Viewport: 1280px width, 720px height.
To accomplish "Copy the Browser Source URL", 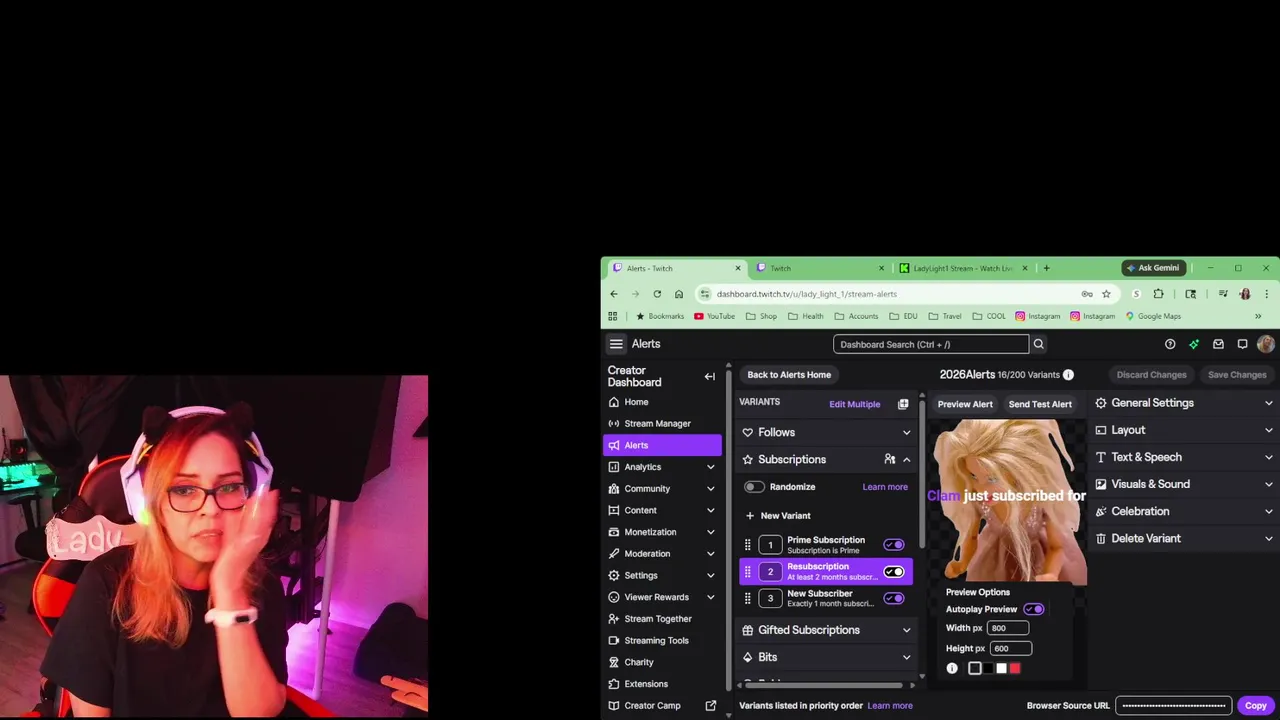I will point(1256,705).
